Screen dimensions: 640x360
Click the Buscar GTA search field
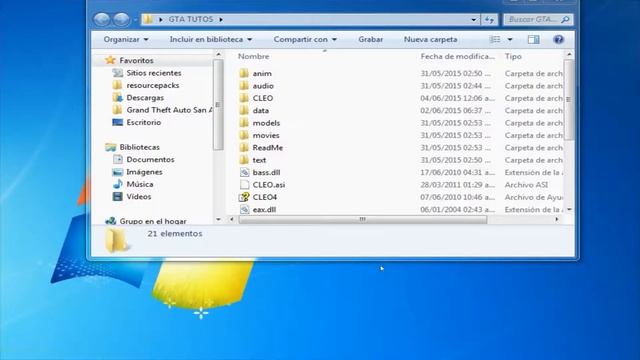538,19
